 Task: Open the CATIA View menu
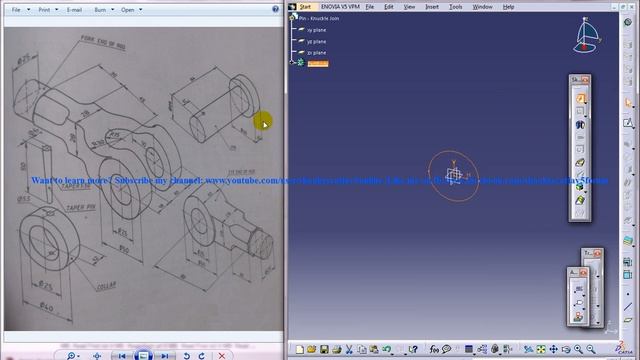(x=409, y=7)
